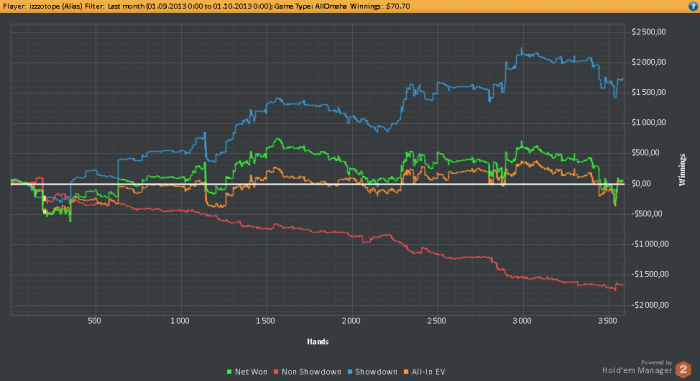
Task: Select the 'Non Showdown' legend label
Action: [311, 372]
